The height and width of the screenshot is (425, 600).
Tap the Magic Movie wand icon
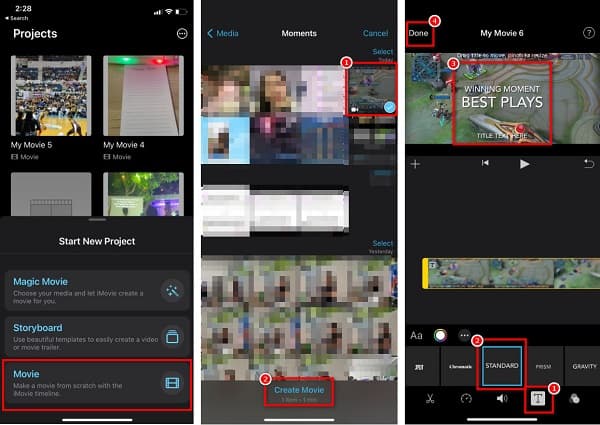[x=173, y=291]
